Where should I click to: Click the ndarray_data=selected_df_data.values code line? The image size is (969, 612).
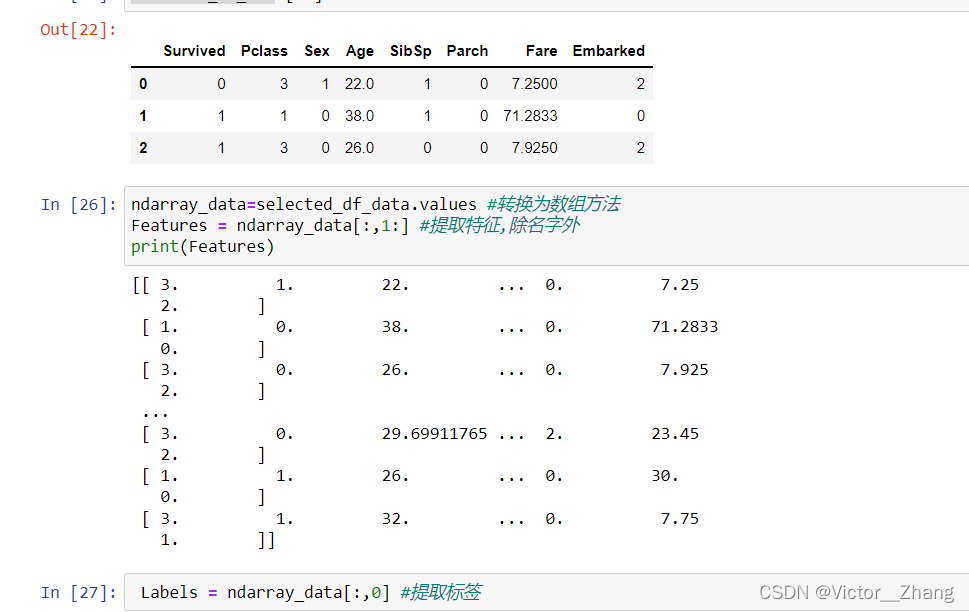click(304, 205)
